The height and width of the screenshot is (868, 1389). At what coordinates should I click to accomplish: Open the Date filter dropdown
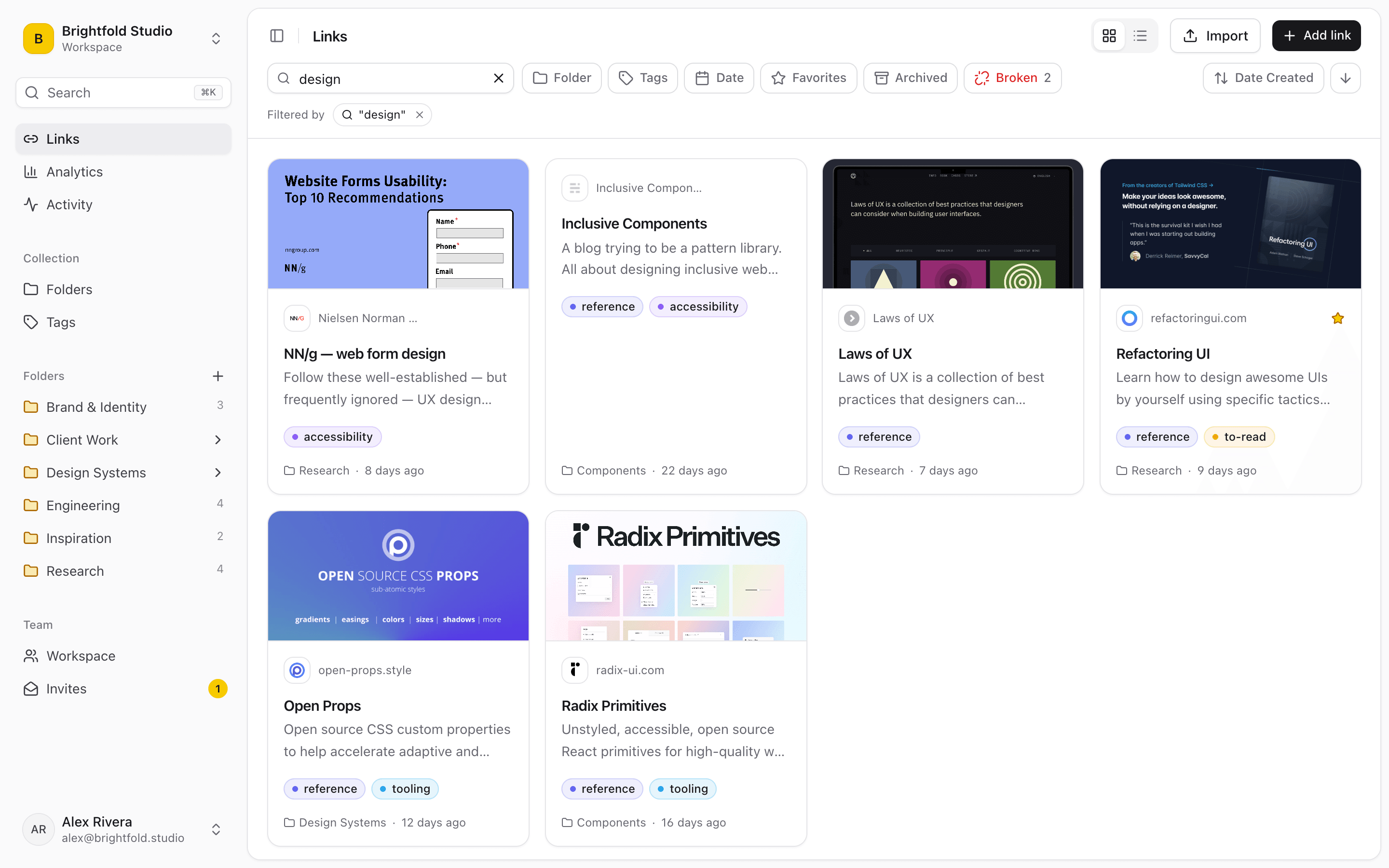pyautogui.click(x=719, y=78)
